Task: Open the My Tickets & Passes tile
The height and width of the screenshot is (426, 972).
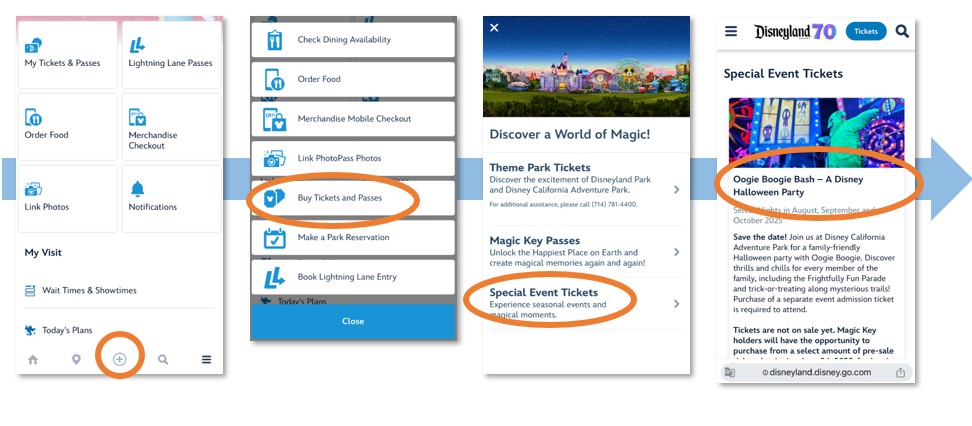Action: click(x=67, y=55)
